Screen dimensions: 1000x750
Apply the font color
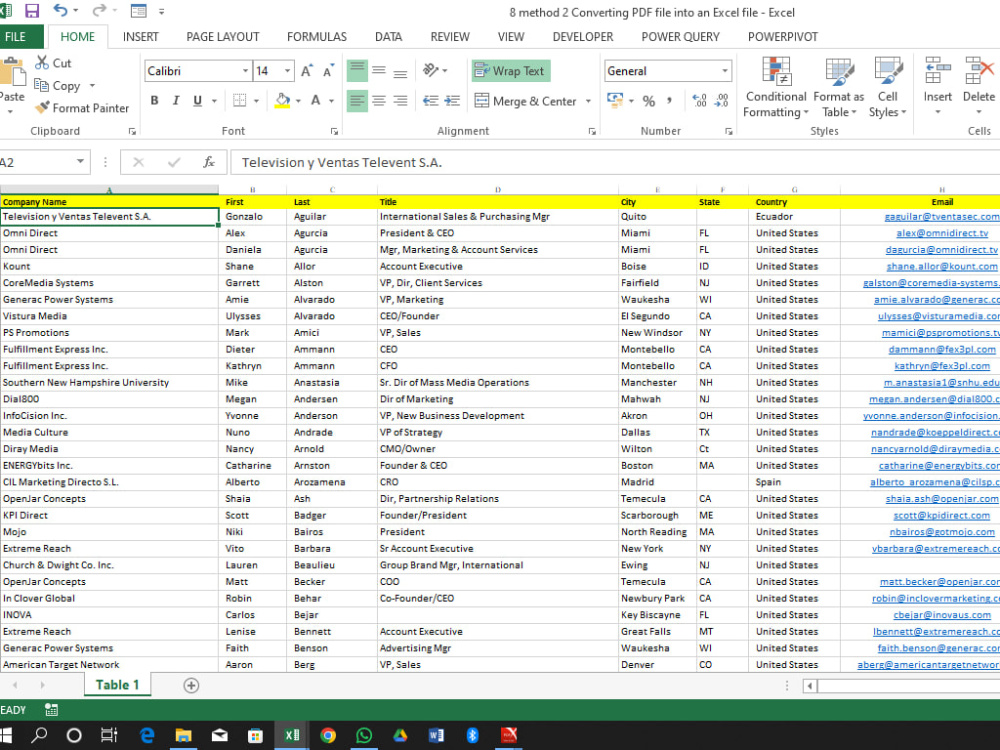(x=316, y=100)
